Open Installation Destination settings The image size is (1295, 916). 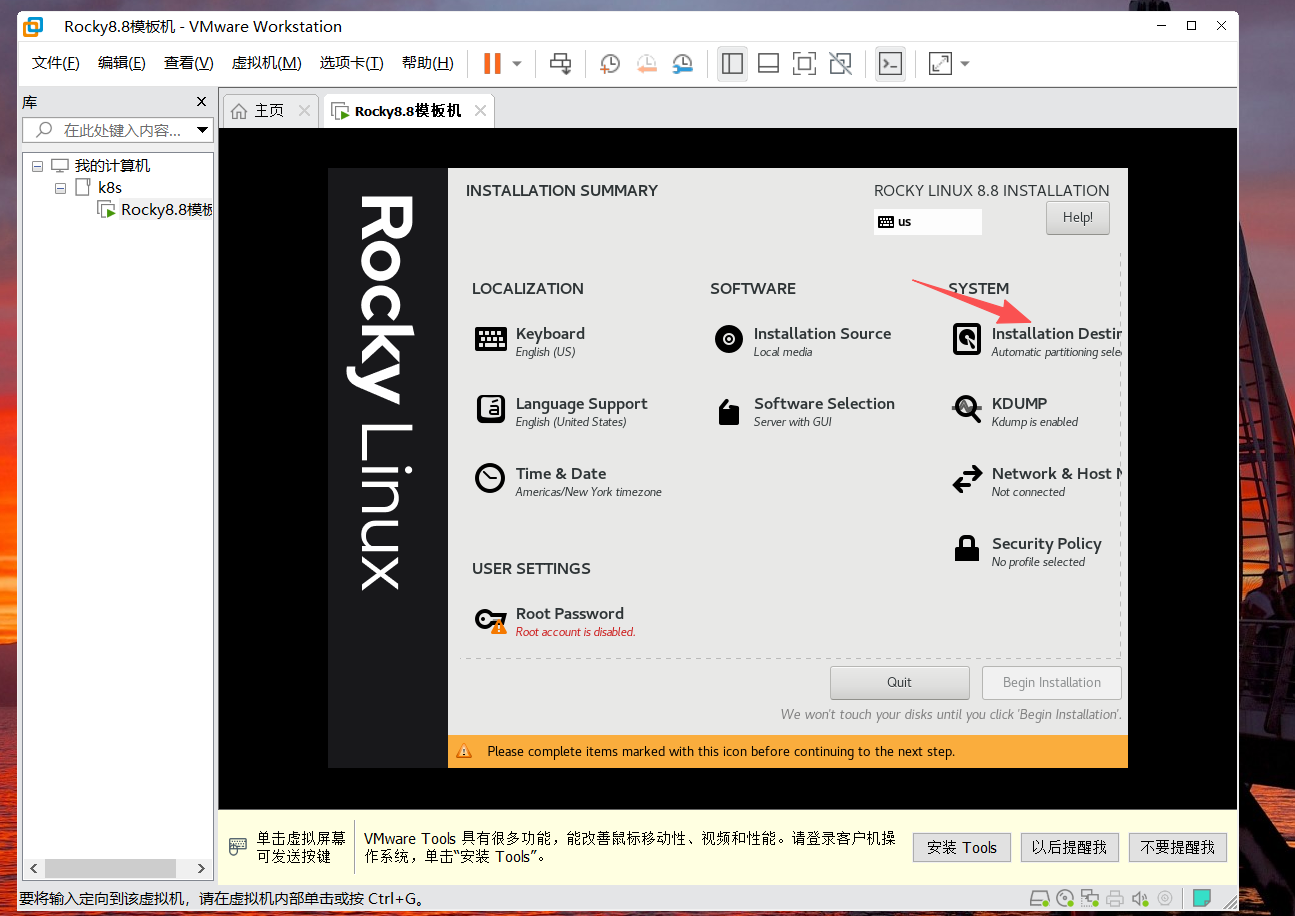[x=1036, y=341]
